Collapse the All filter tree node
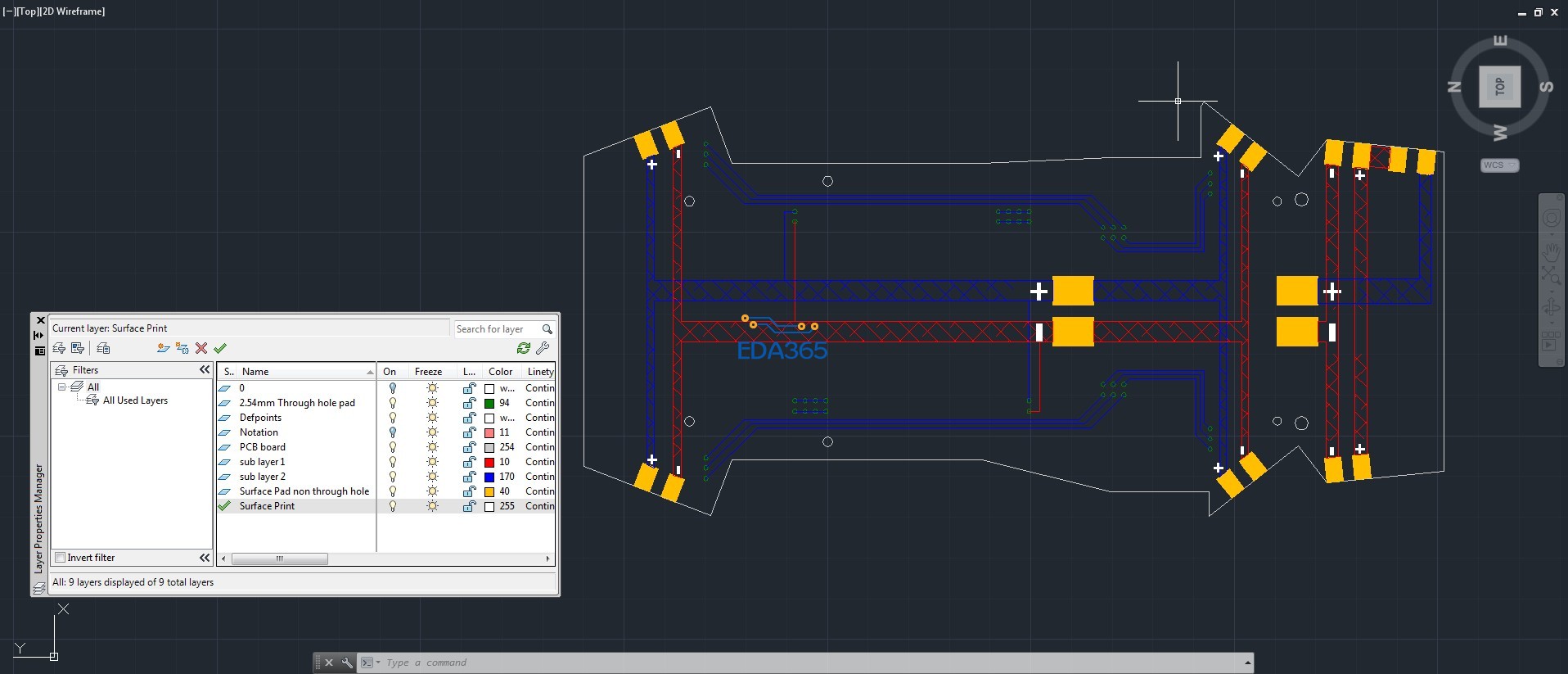The width and height of the screenshot is (1568, 674). pyautogui.click(x=61, y=387)
